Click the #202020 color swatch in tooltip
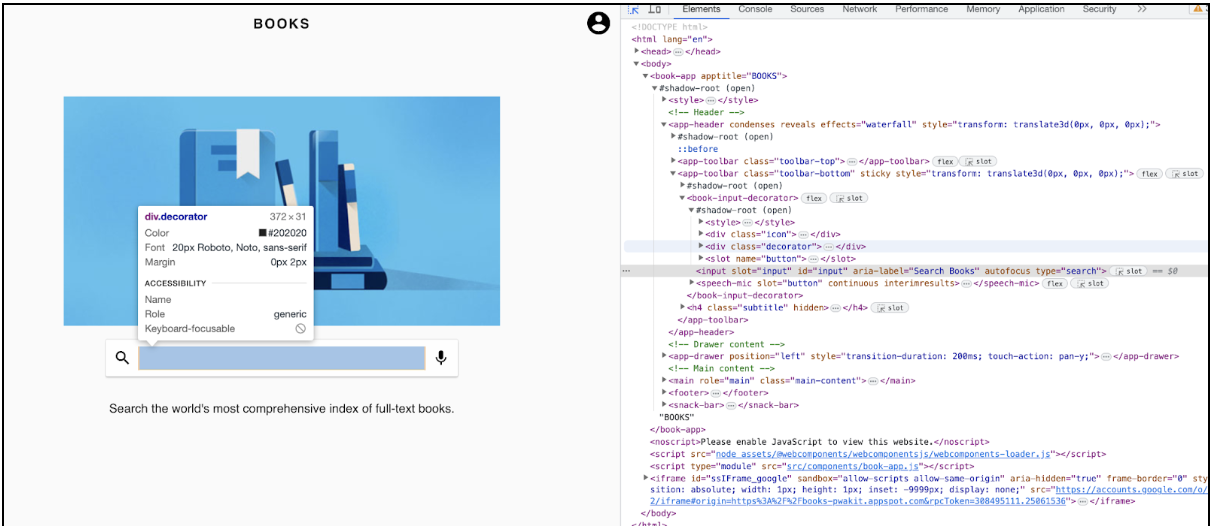The height and width of the screenshot is (526, 1212). [x=263, y=233]
